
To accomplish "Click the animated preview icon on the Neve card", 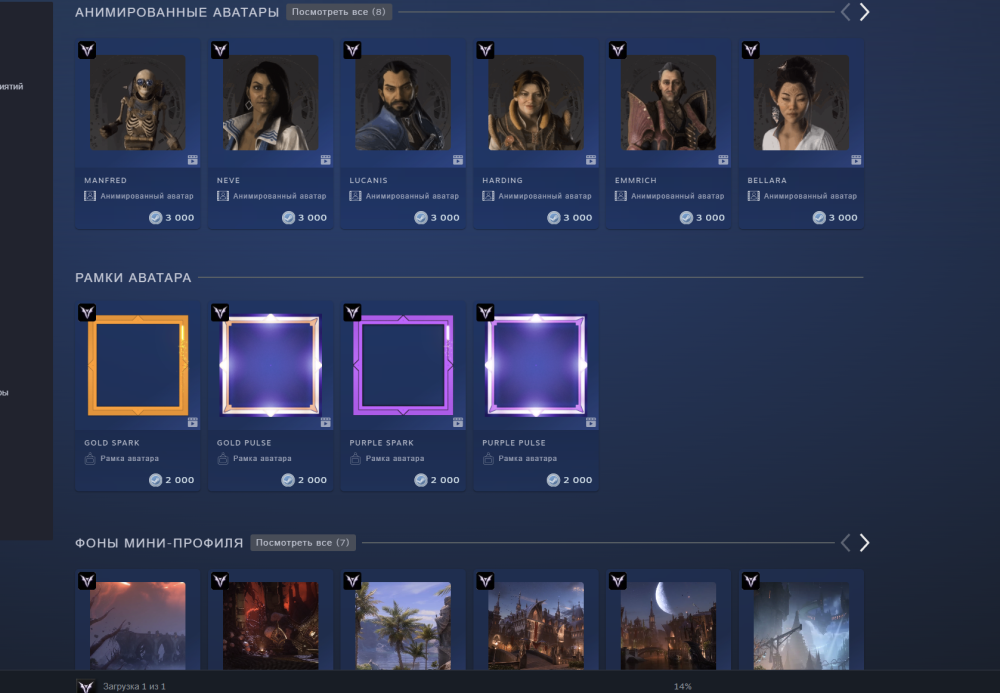I will tap(324, 159).
